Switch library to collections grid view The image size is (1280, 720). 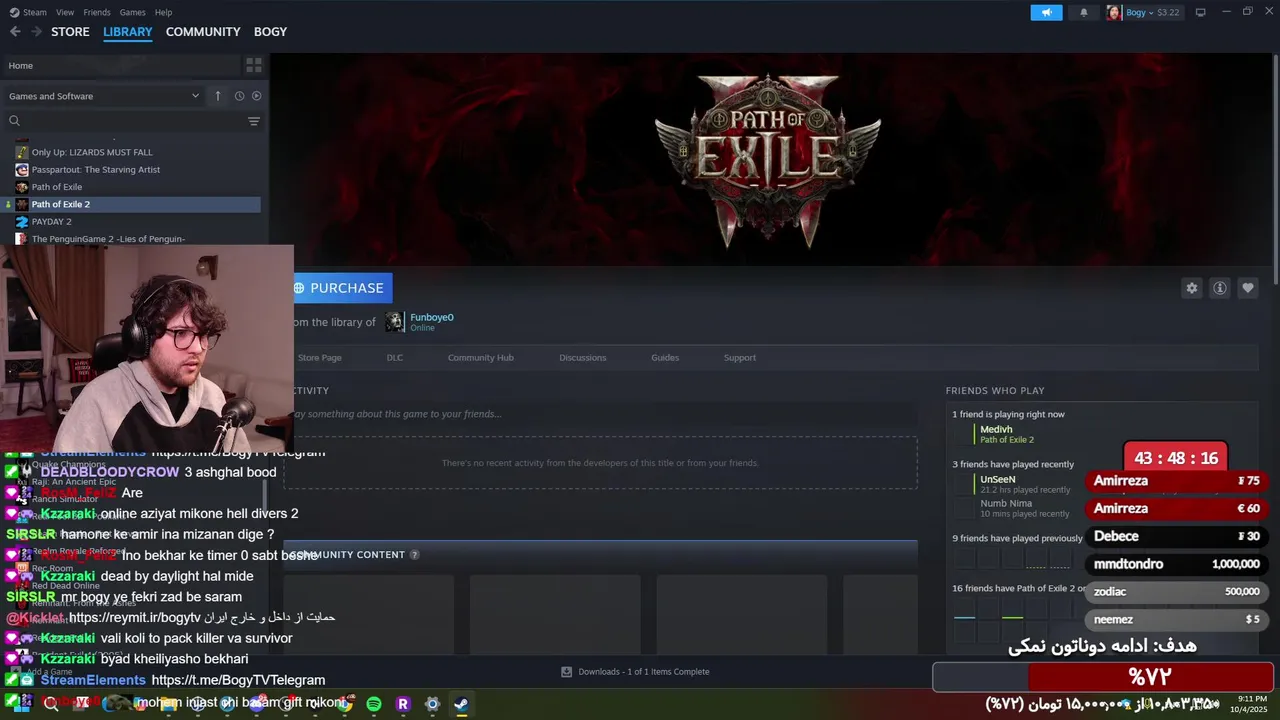(254, 65)
